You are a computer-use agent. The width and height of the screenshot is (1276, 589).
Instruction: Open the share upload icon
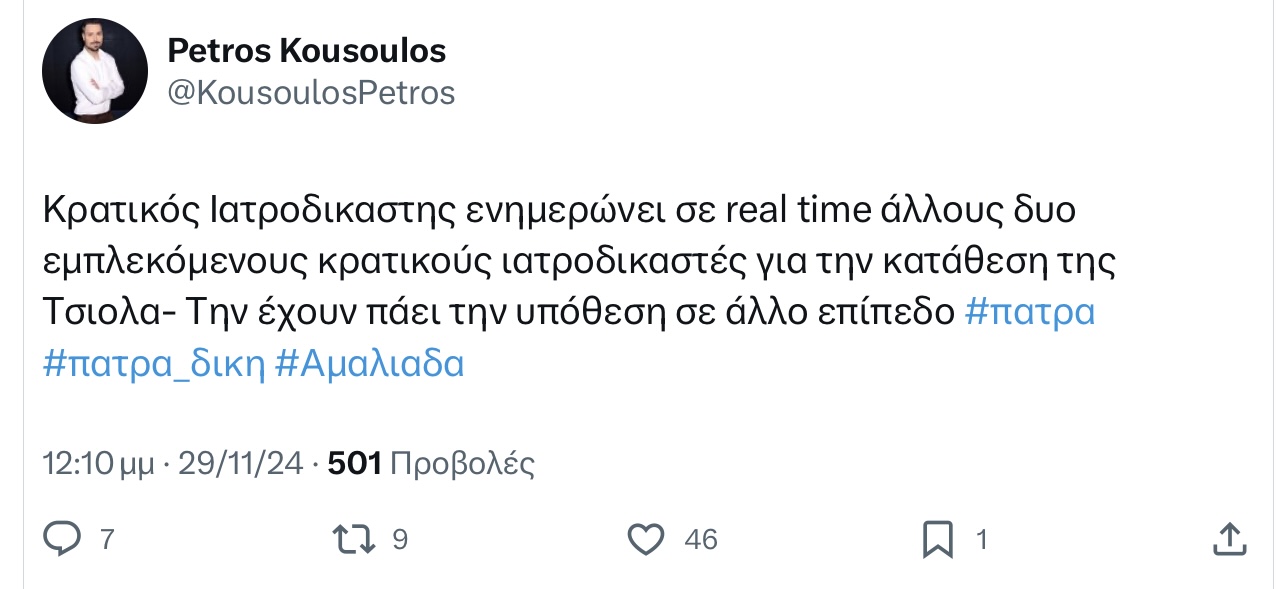coord(1228,540)
